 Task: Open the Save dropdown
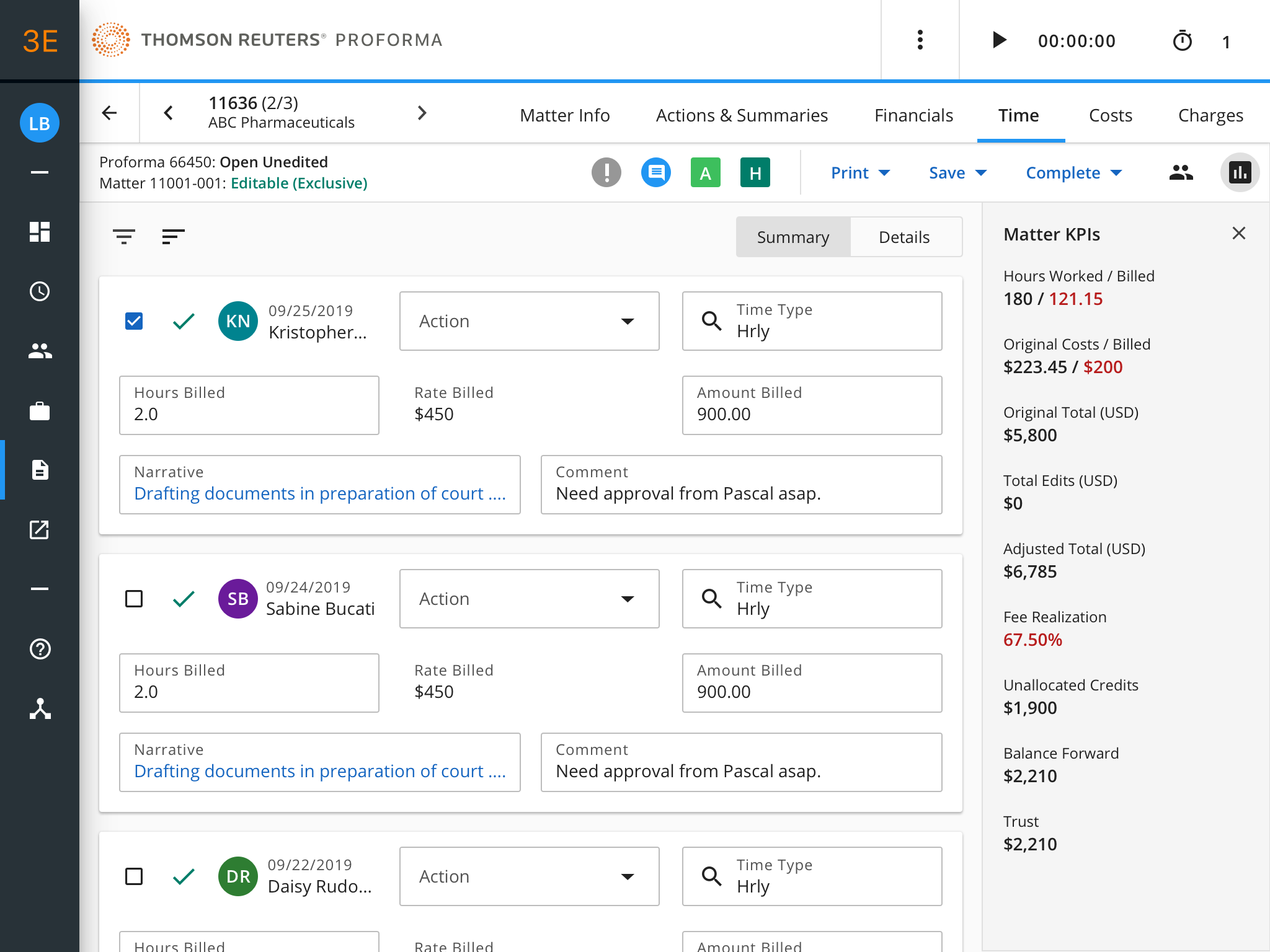tap(957, 173)
